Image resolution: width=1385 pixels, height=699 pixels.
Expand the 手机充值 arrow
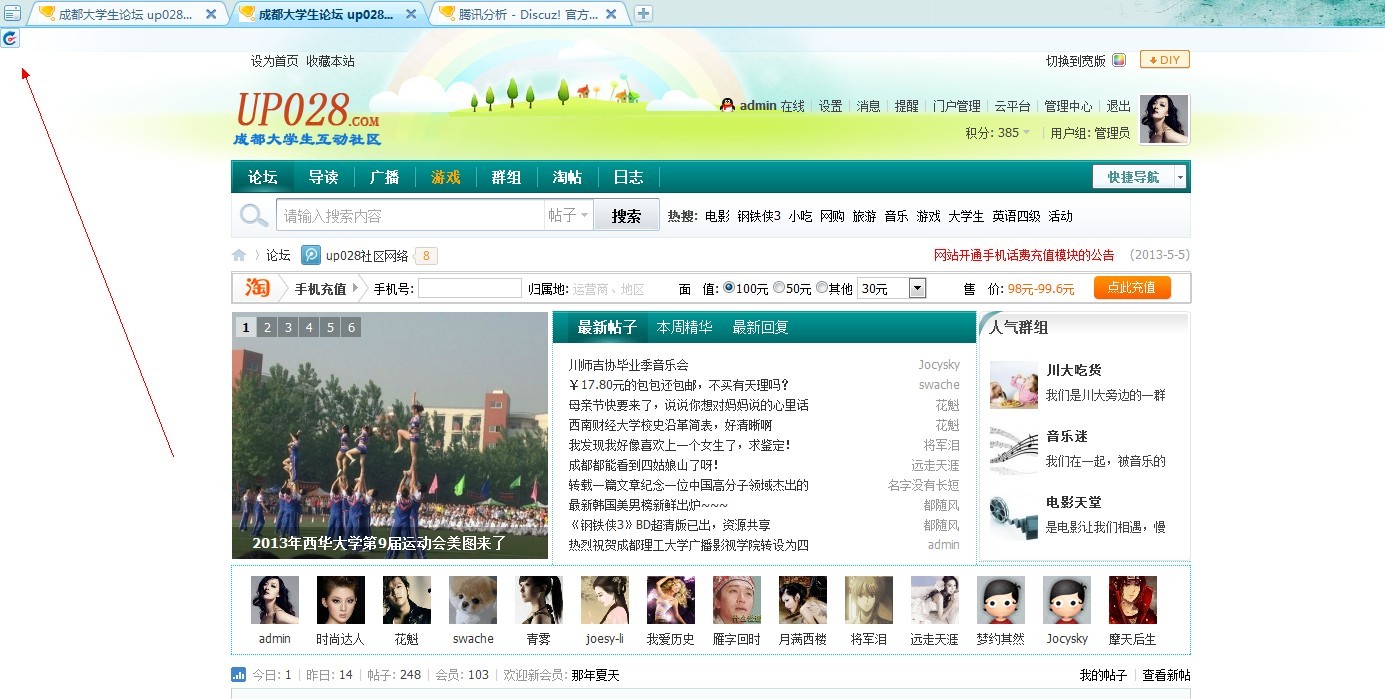(x=355, y=288)
